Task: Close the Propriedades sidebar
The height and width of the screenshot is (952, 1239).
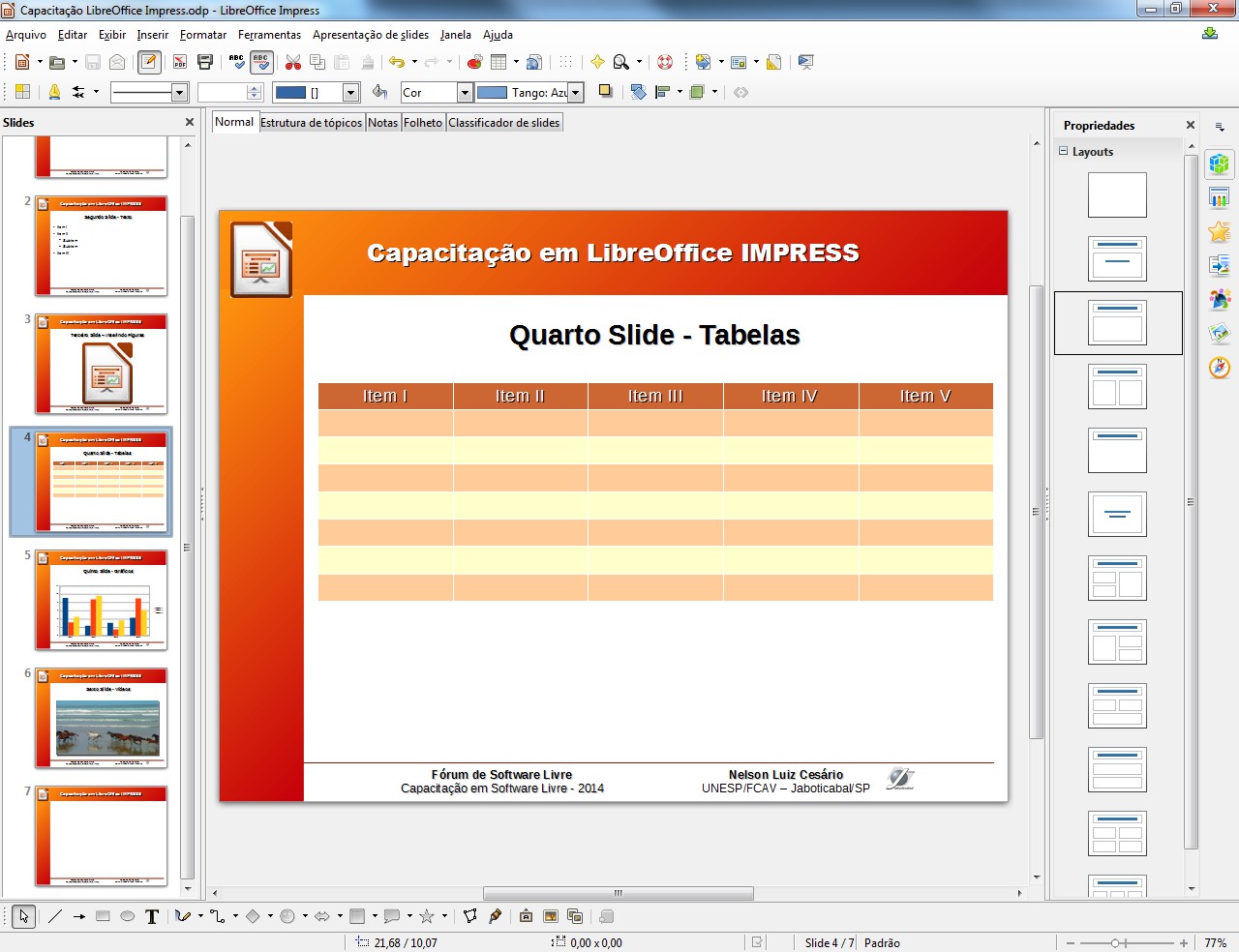Action: coord(1191,125)
